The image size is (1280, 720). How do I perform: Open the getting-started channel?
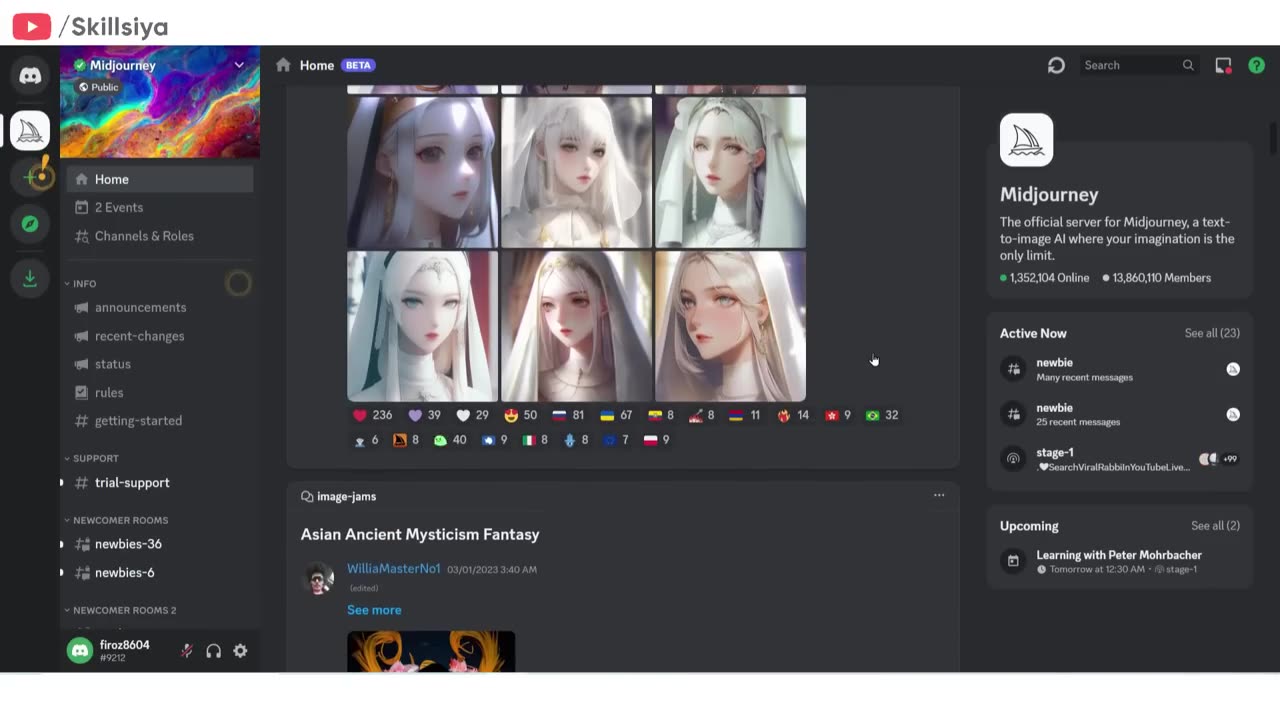point(160,421)
